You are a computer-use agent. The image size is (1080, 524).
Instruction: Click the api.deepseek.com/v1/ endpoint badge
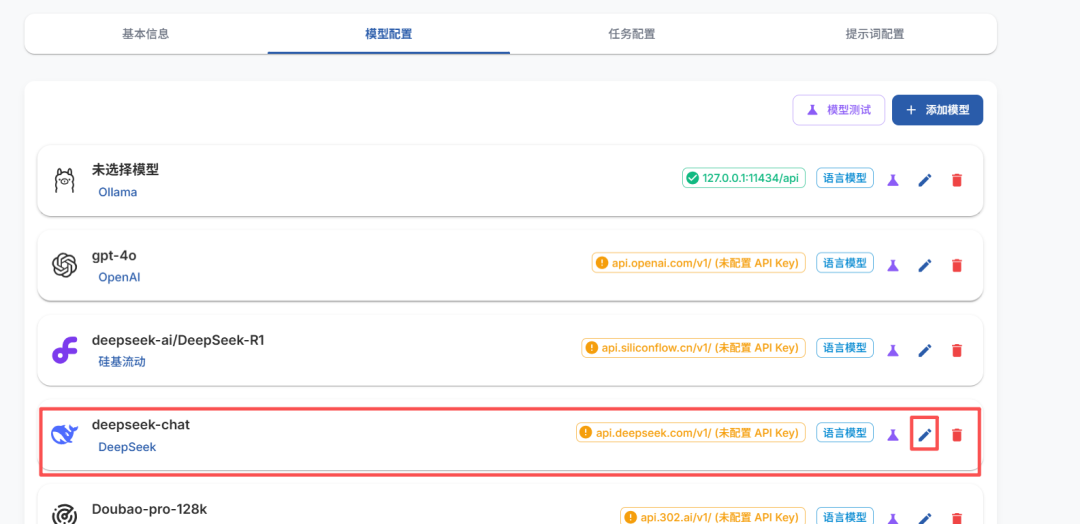point(691,432)
